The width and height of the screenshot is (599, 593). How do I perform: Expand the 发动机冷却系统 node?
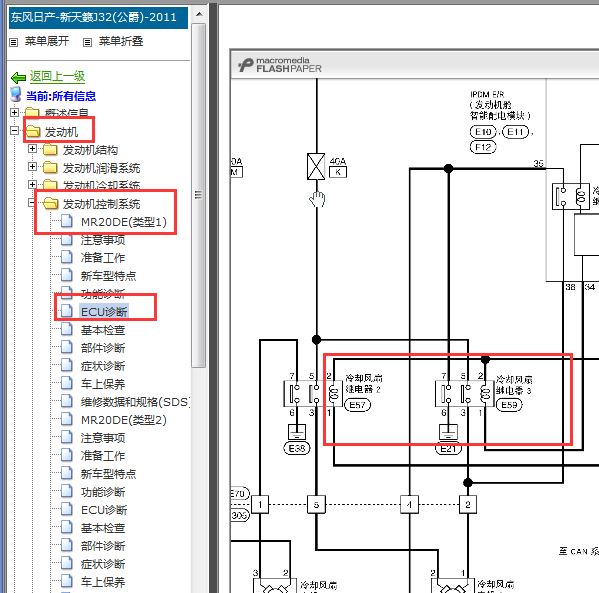pos(32,185)
